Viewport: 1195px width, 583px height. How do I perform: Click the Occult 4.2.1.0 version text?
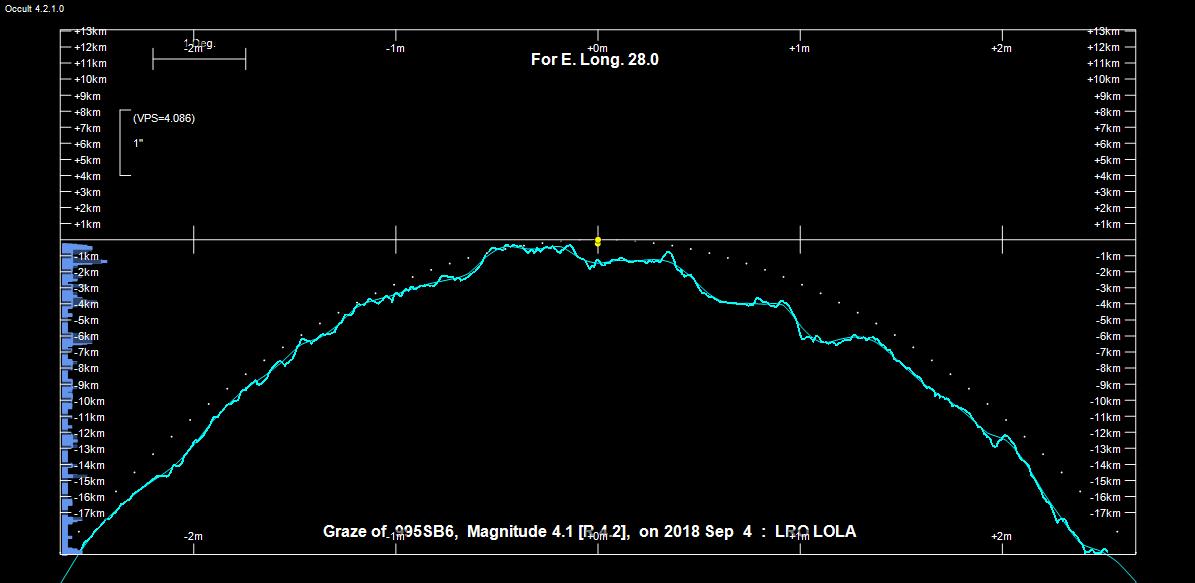[x=34, y=8]
